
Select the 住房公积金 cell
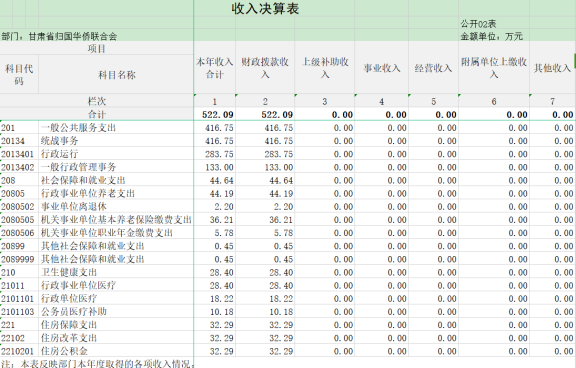pyautogui.click(x=116, y=351)
